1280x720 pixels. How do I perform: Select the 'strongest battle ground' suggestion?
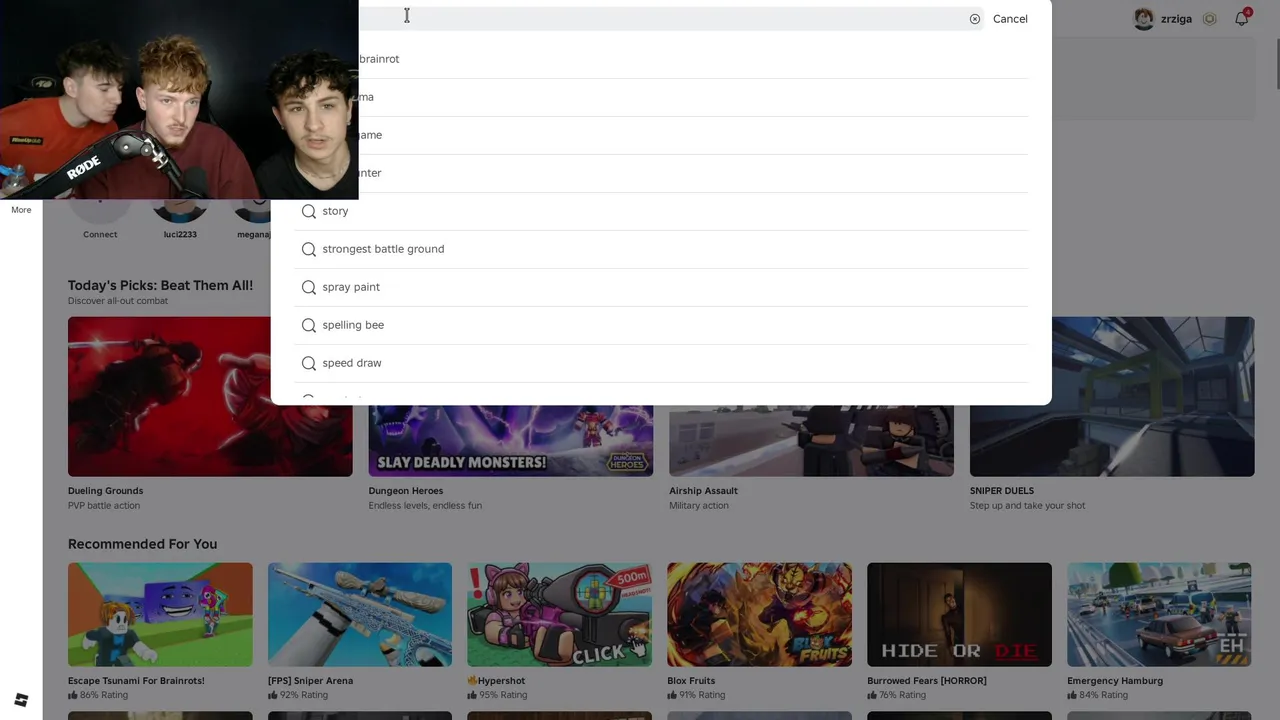click(x=661, y=249)
